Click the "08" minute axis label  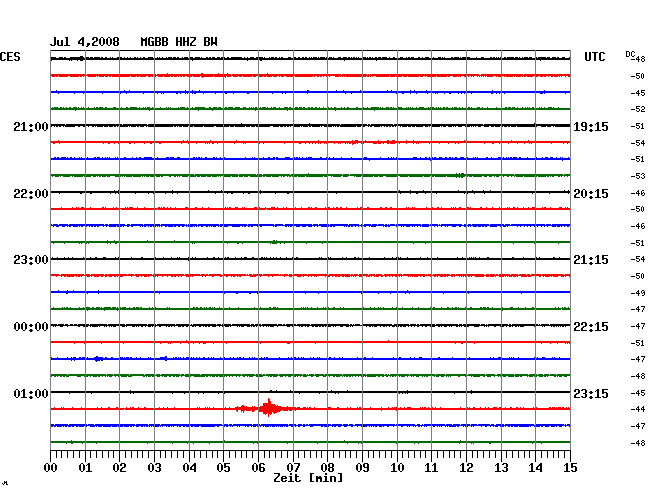[x=327, y=468]
